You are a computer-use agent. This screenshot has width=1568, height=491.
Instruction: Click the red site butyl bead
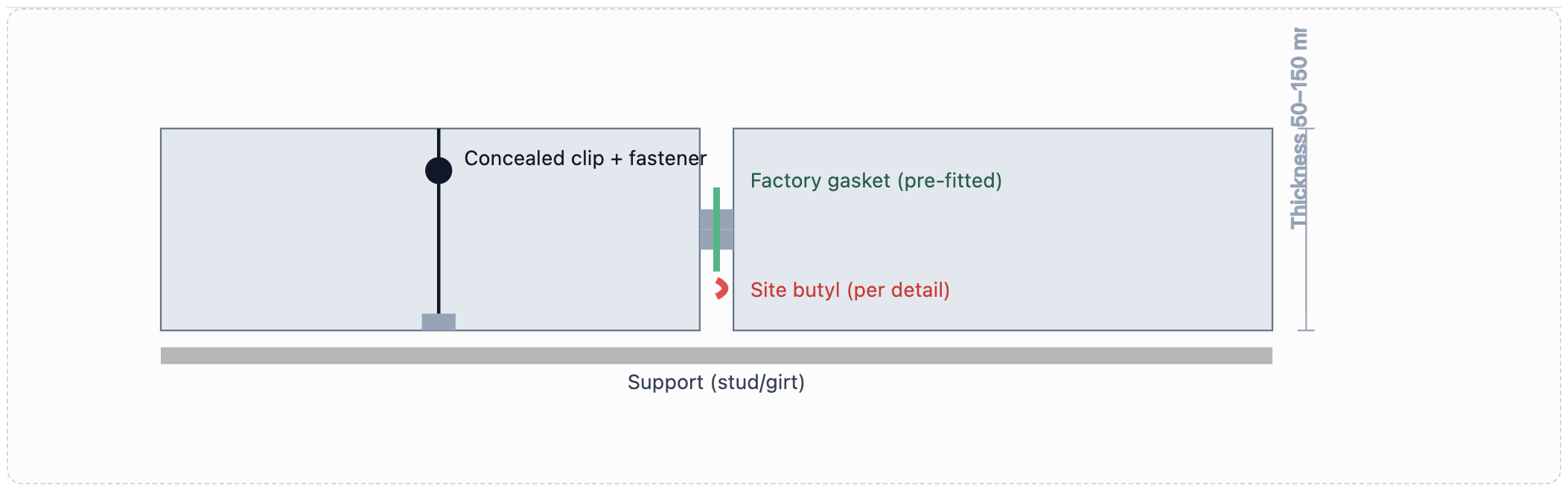click(x=721, y=289)
